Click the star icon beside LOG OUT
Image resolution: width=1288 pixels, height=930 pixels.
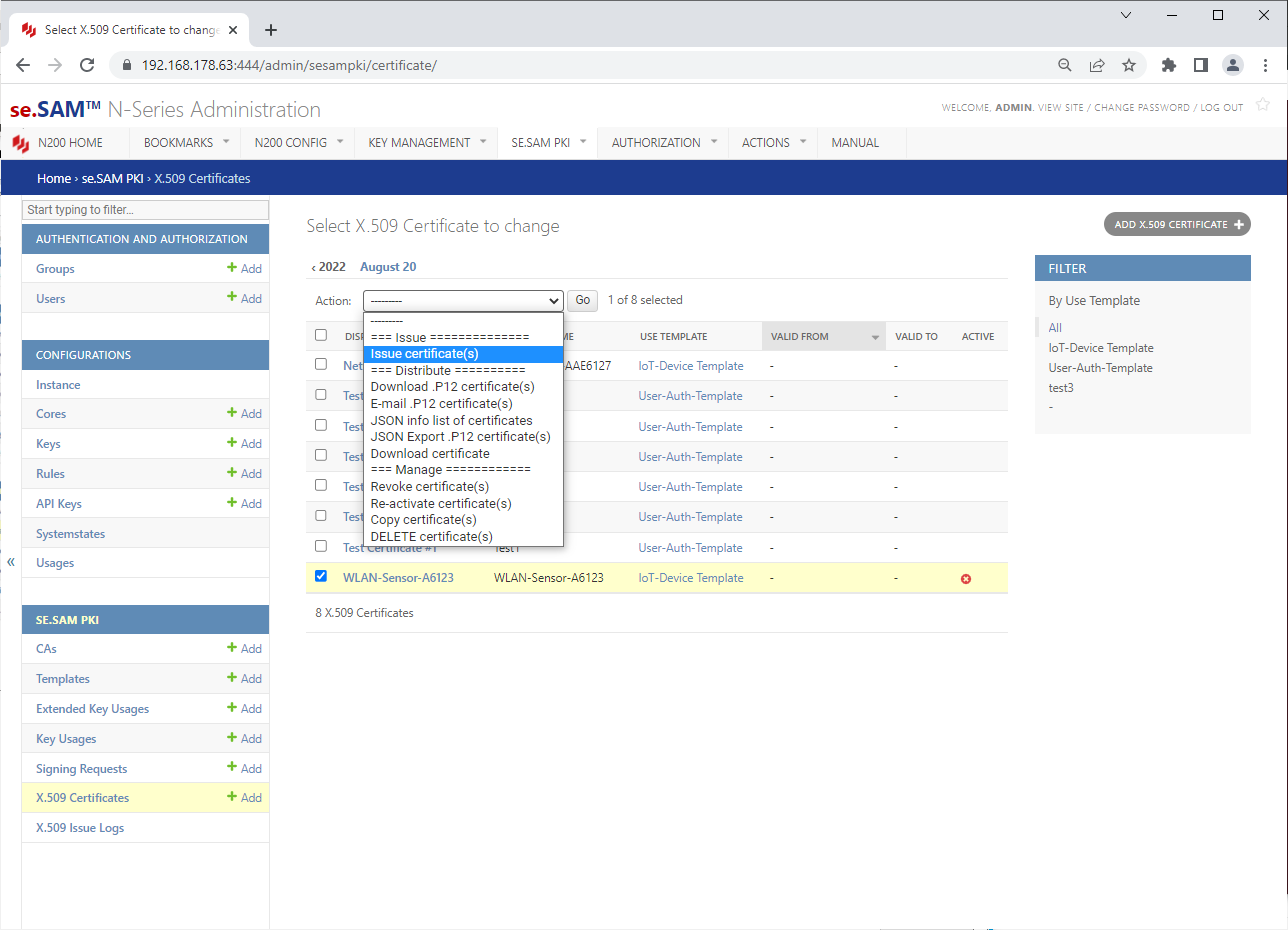click(1263, 104)
